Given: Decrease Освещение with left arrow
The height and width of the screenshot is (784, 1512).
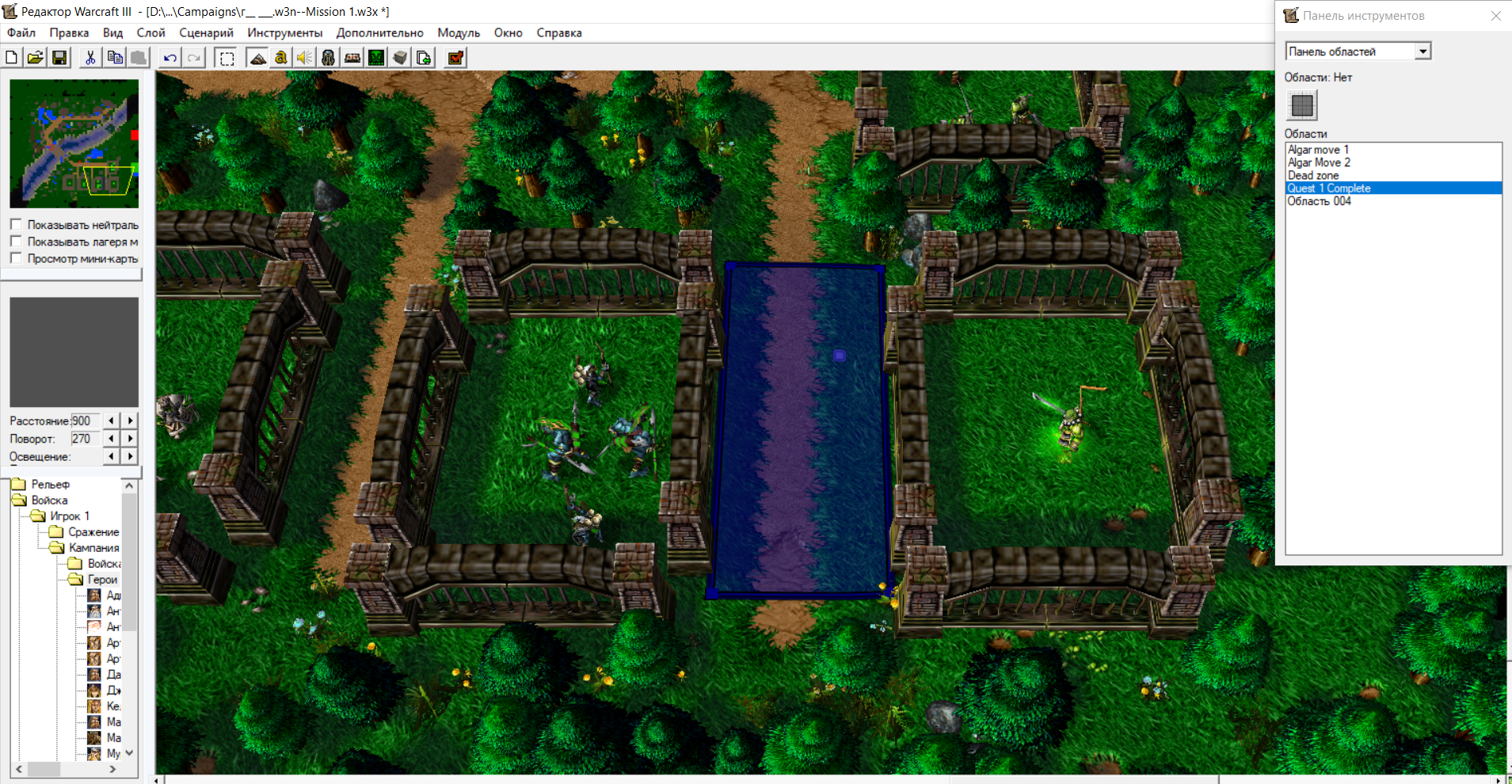Looking at the screenshot, I should (112, 456).
